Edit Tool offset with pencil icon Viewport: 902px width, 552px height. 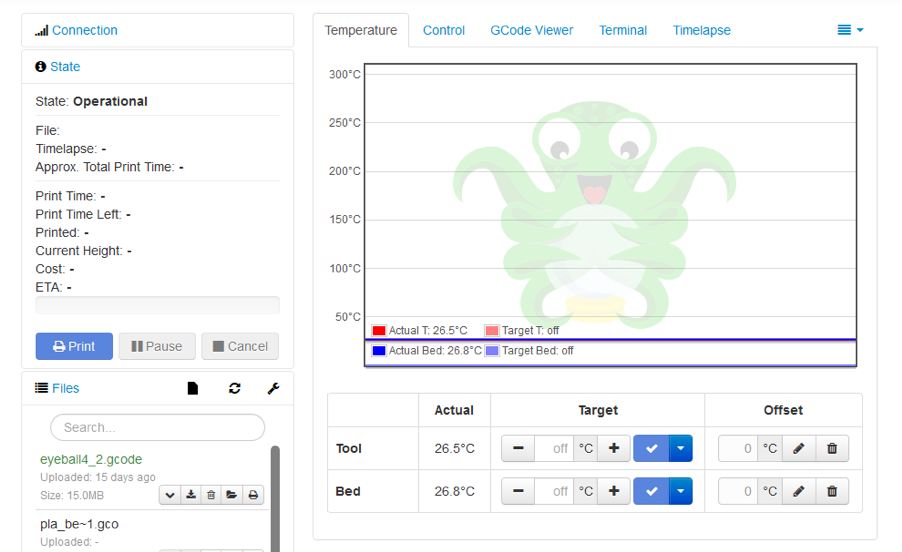tap(798, 448)
